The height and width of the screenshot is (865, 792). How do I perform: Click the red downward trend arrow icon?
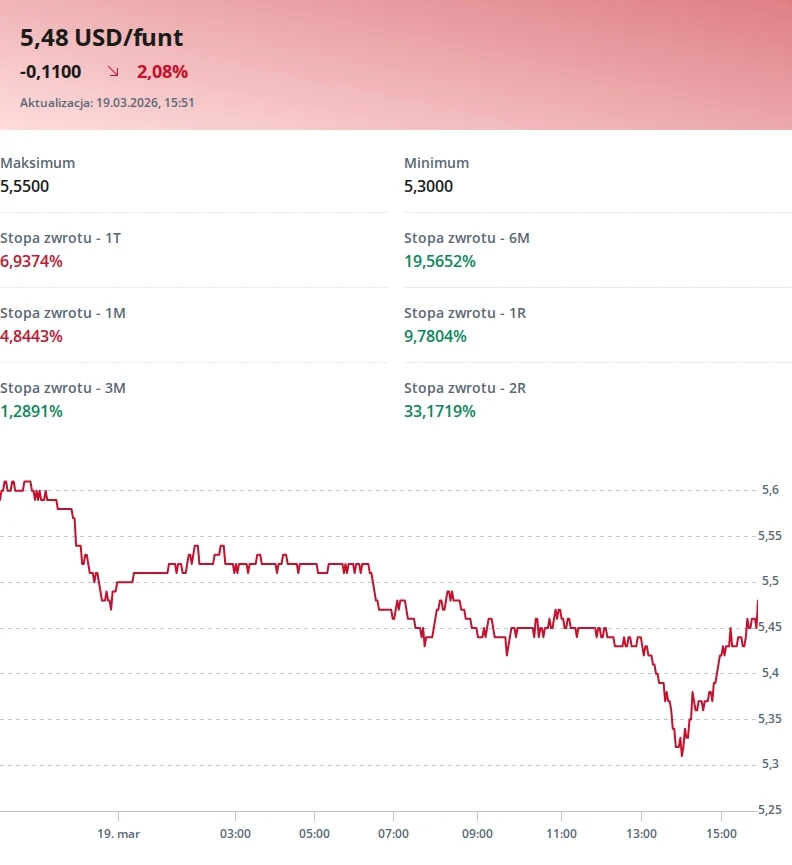[113, 72]
